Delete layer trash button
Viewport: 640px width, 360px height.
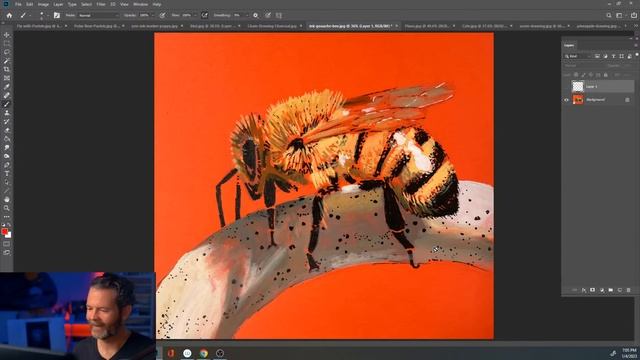coord(629,290)
